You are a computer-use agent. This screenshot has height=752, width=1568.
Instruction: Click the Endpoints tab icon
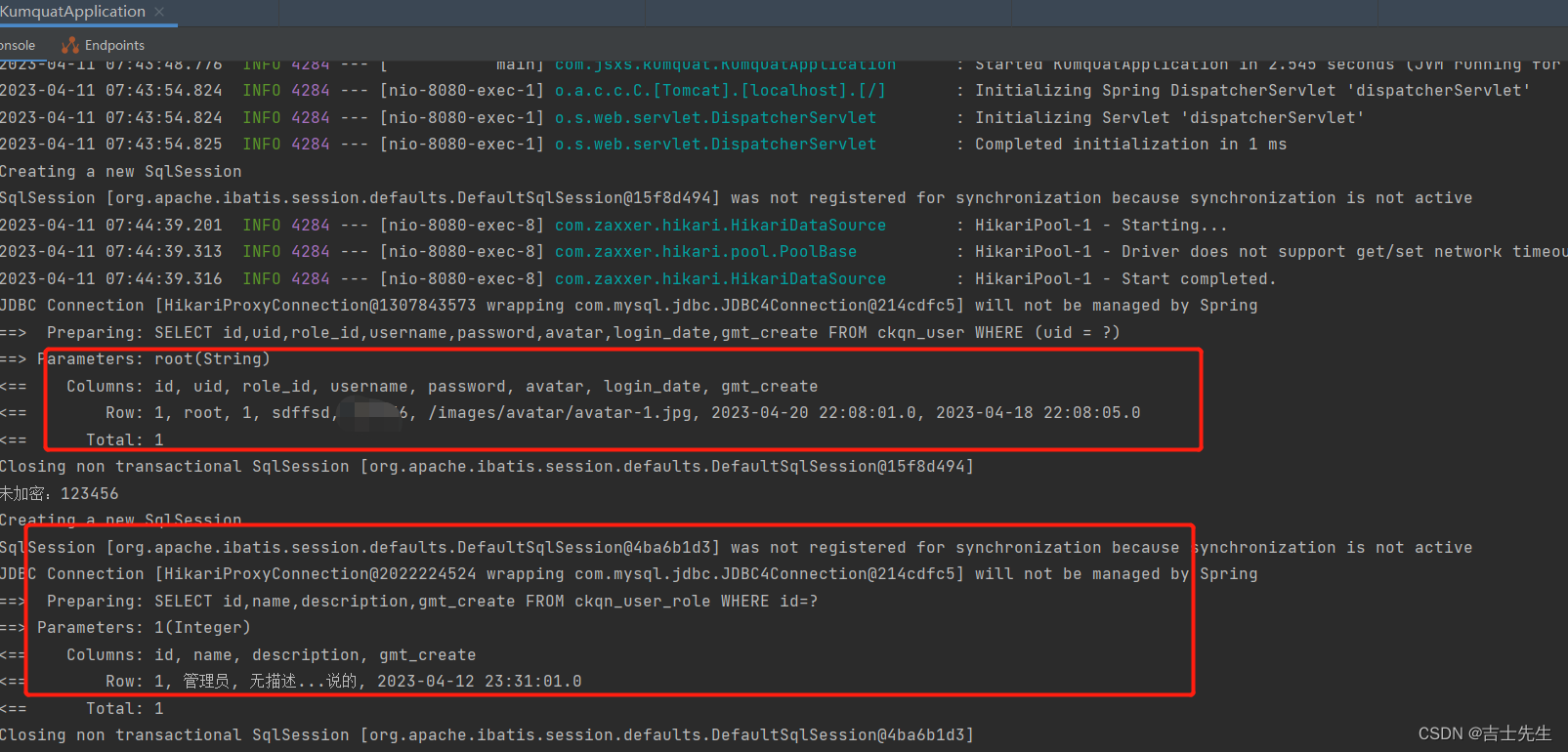(69, 45)
